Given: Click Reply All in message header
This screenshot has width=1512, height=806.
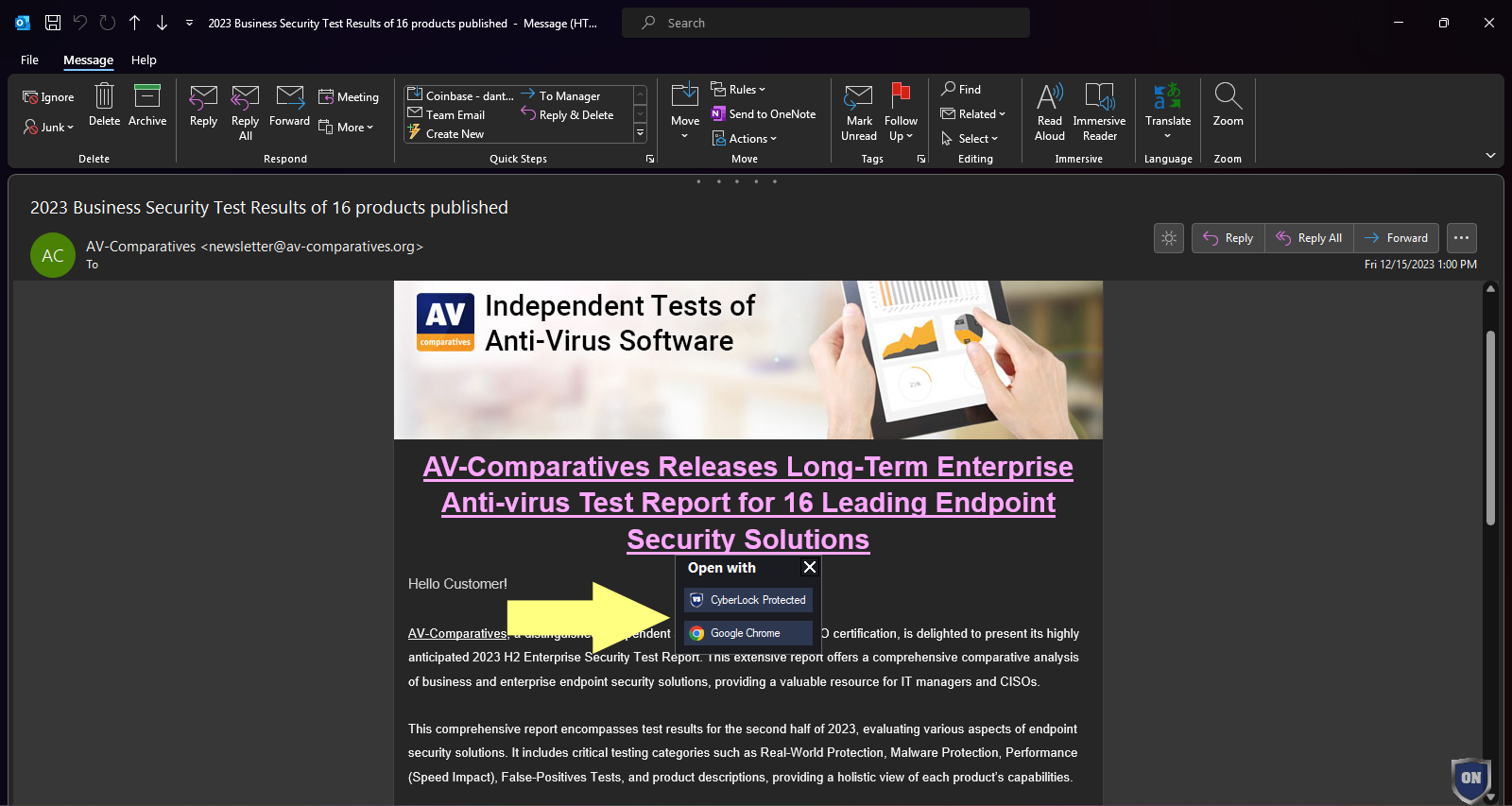Looking at the screenshot, I should pyautogui.click(x=1310, y=238).
